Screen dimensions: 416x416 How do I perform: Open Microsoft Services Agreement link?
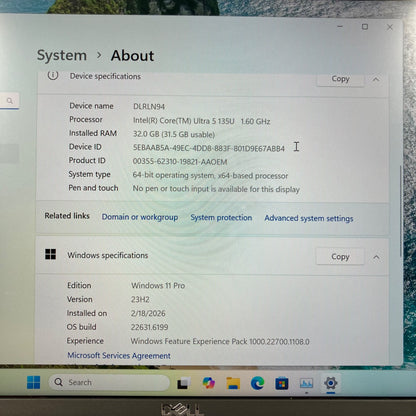[119, 356]
